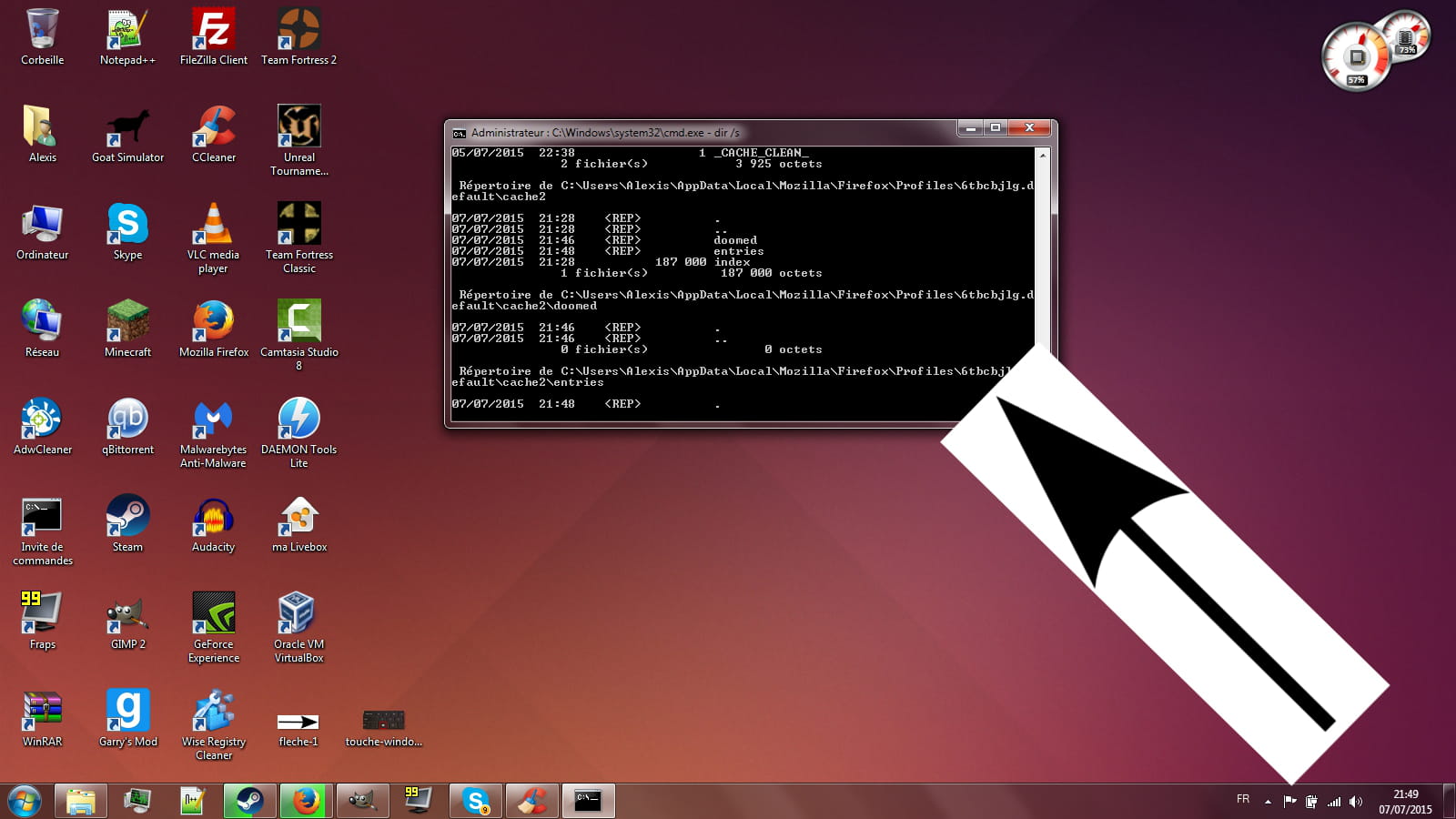Click the Steam icon in the taskbar
This screenshot has height=819, width=1456.
[249, 801]
